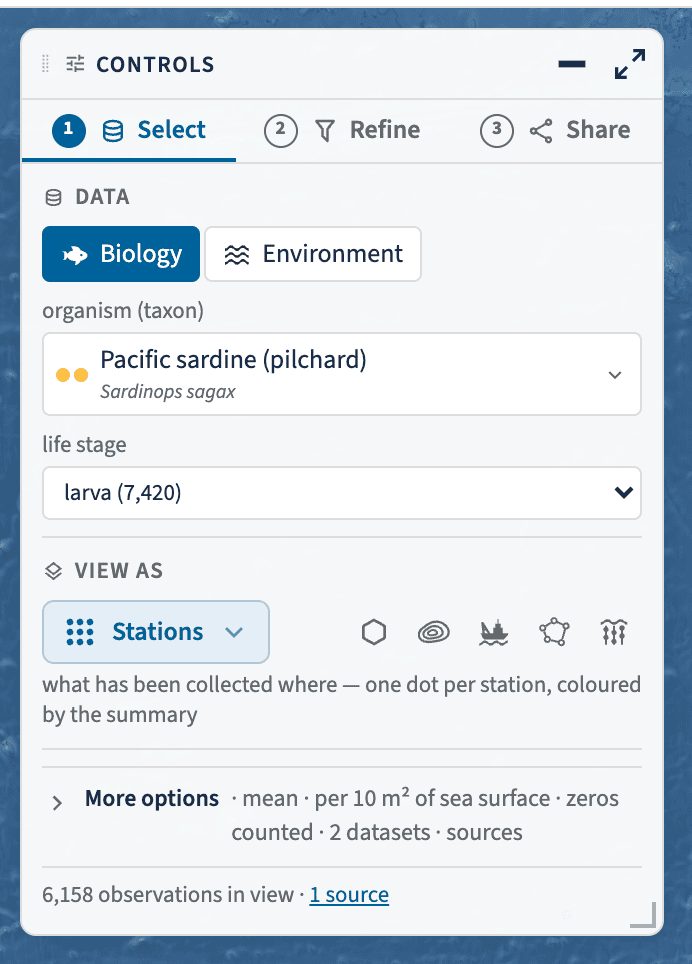Toggle data type to Biology
This screenshot has height=964, width=692.
[x=121, y=254]
